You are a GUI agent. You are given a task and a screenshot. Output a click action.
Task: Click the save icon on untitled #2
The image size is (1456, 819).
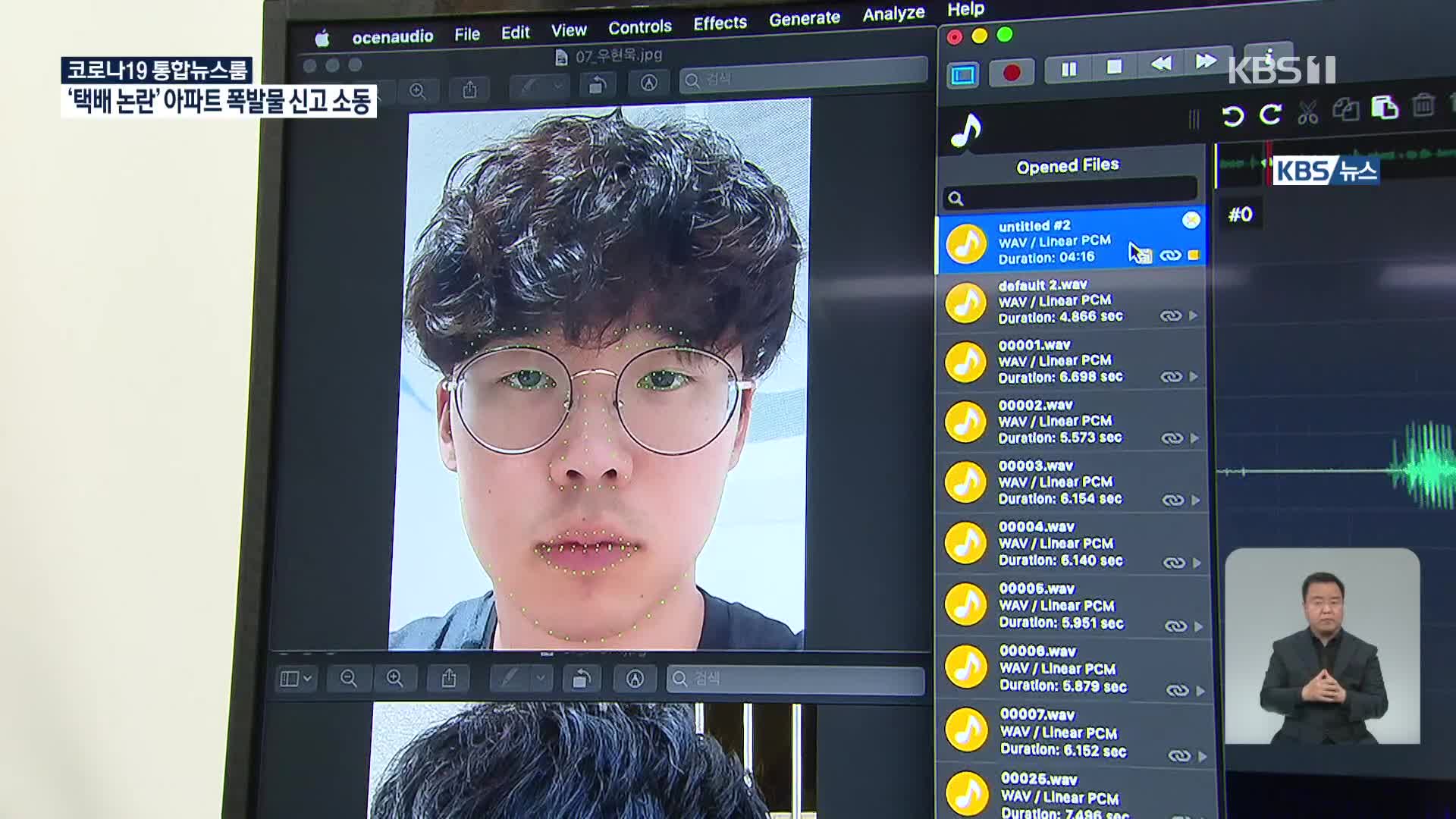1144,256
